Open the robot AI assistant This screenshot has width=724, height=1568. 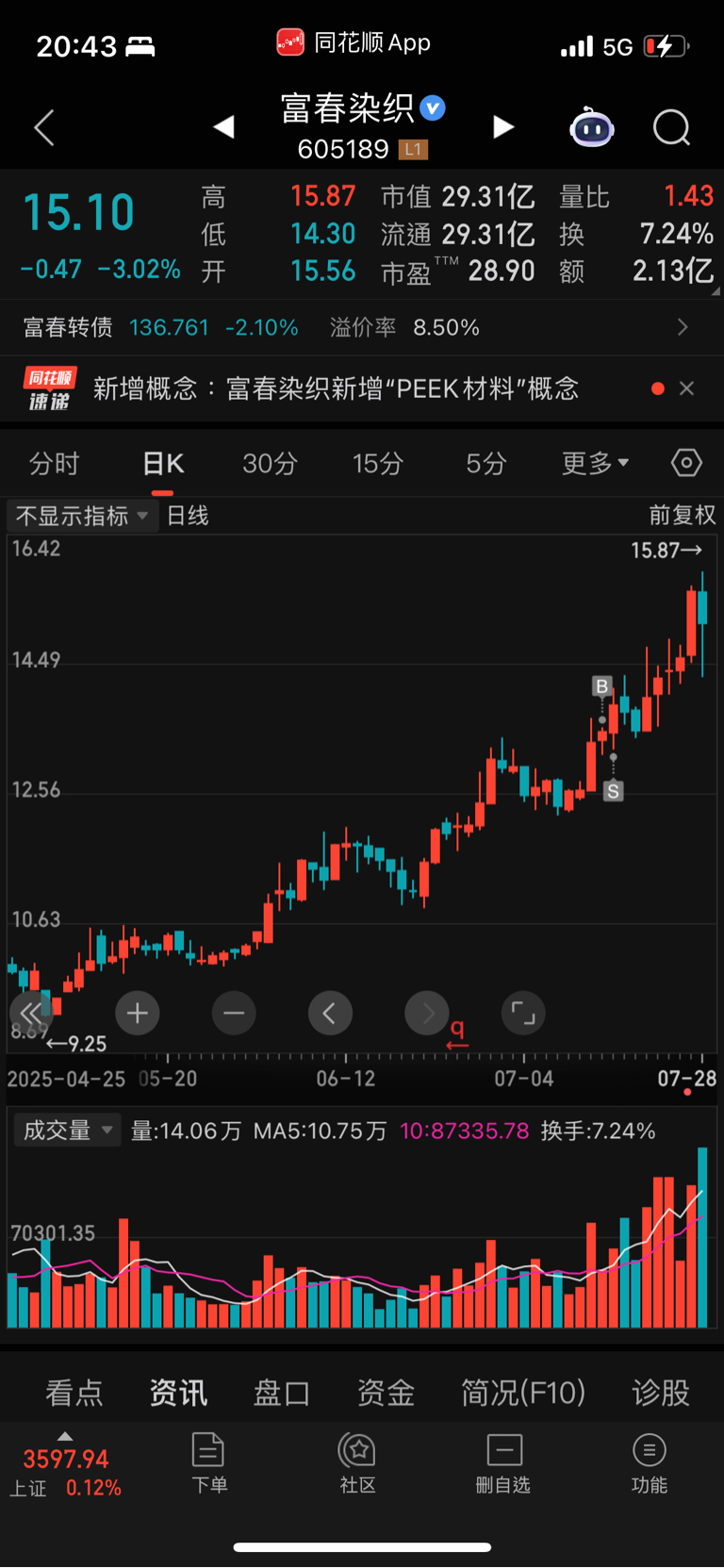point(591,127)
